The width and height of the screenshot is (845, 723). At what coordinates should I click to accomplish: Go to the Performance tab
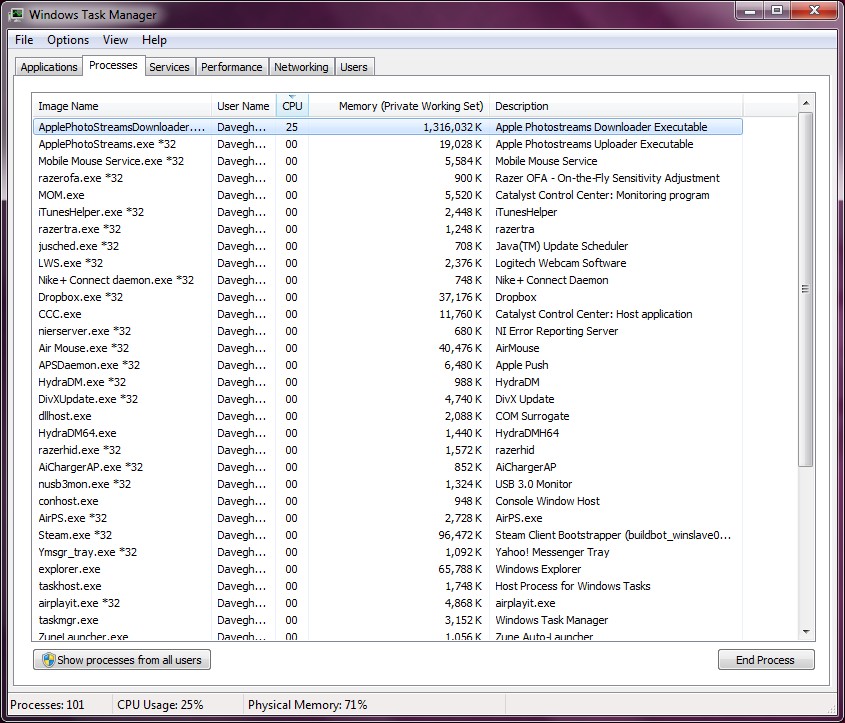(232, 67)
